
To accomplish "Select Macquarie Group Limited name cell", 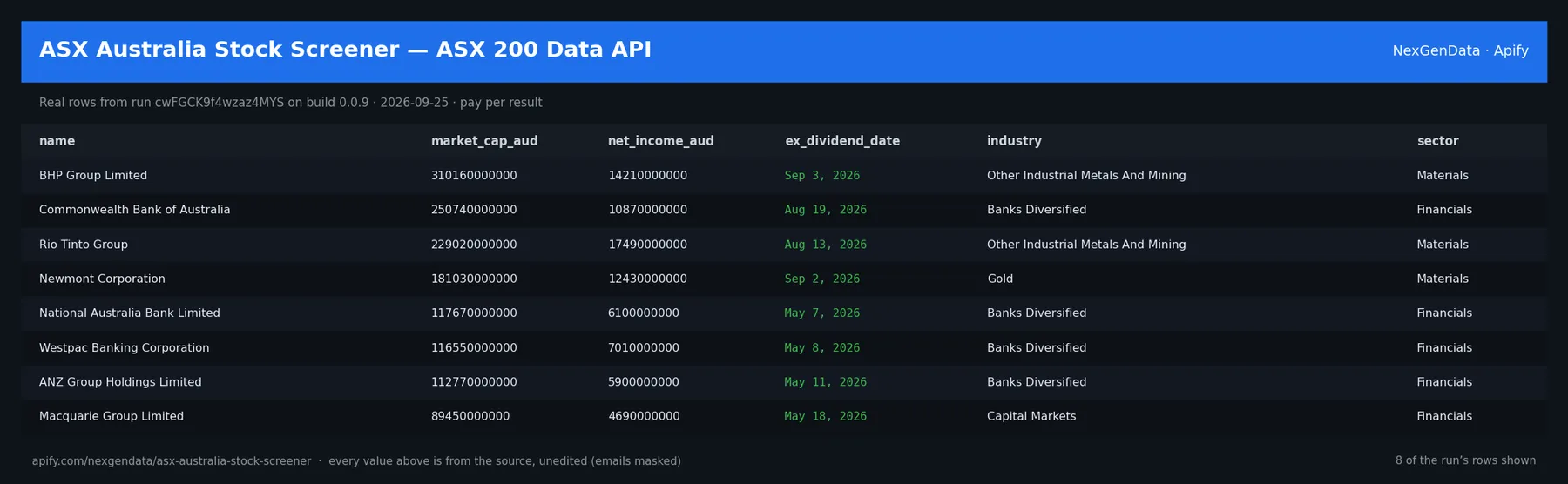I will pyautogui.click(x=112, y=416).
